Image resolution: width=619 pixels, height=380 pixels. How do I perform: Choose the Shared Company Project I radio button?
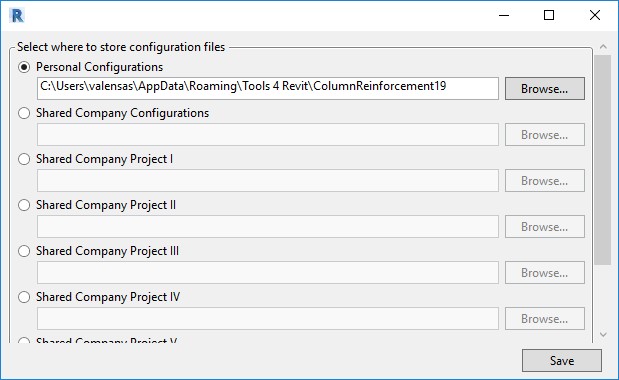pos(24,159)
